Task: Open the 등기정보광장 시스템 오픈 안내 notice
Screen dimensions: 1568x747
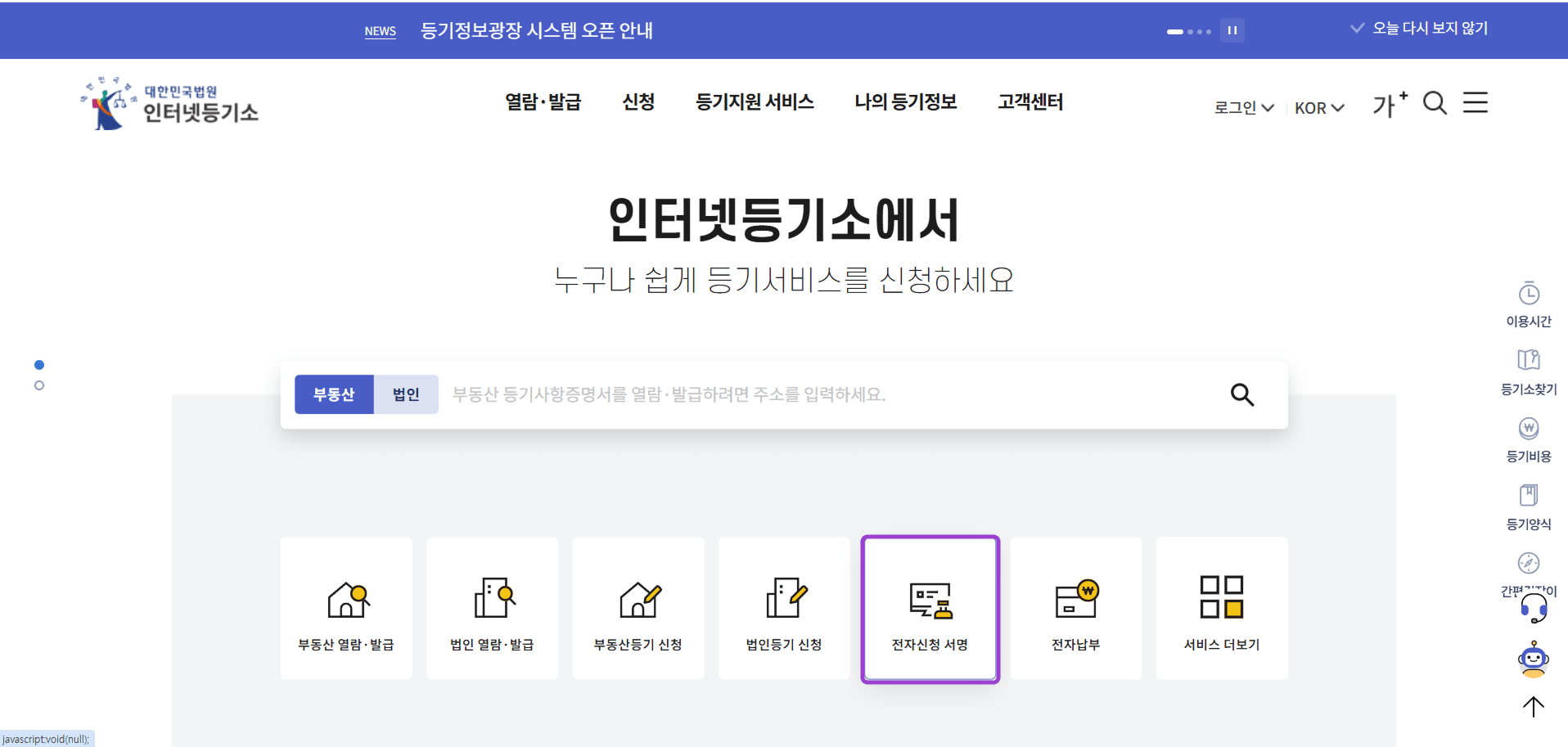Action: tap(537, 30)
